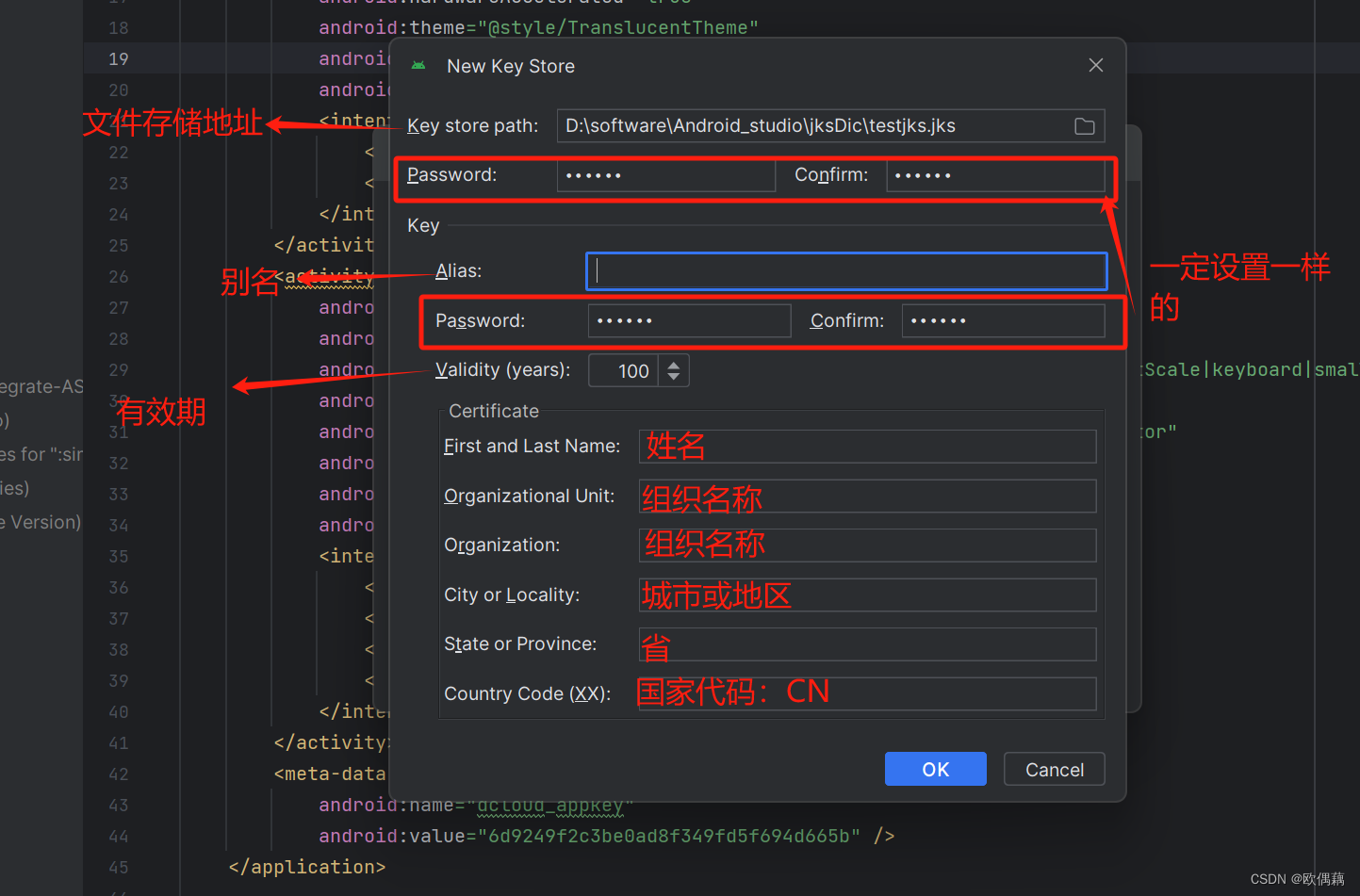Click the Organization input field
This screenshot has width=1360, height=896.
[867, 546]
